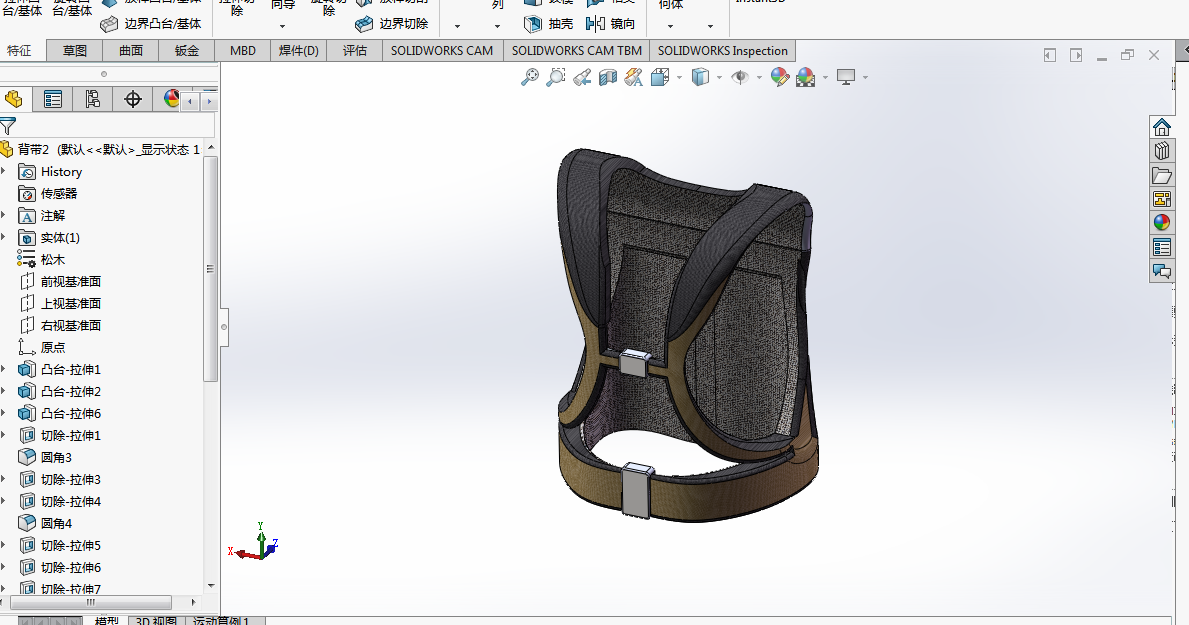This screenshot has width=1189, height=625.
Task: Open SOLIDWORKS Resources home icon
Action: [x=1161, y=127]
